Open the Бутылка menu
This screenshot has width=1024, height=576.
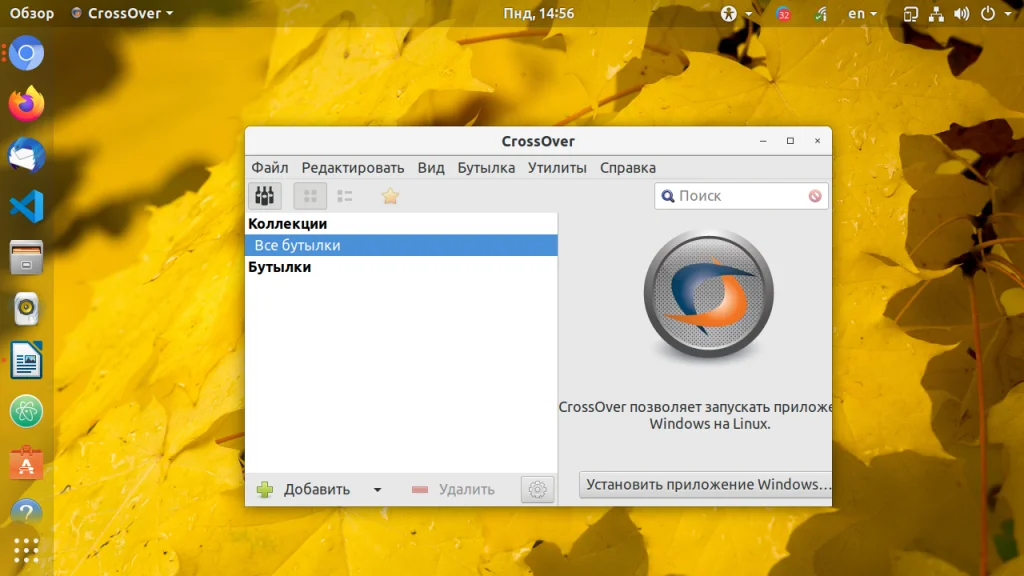[486, 168]
